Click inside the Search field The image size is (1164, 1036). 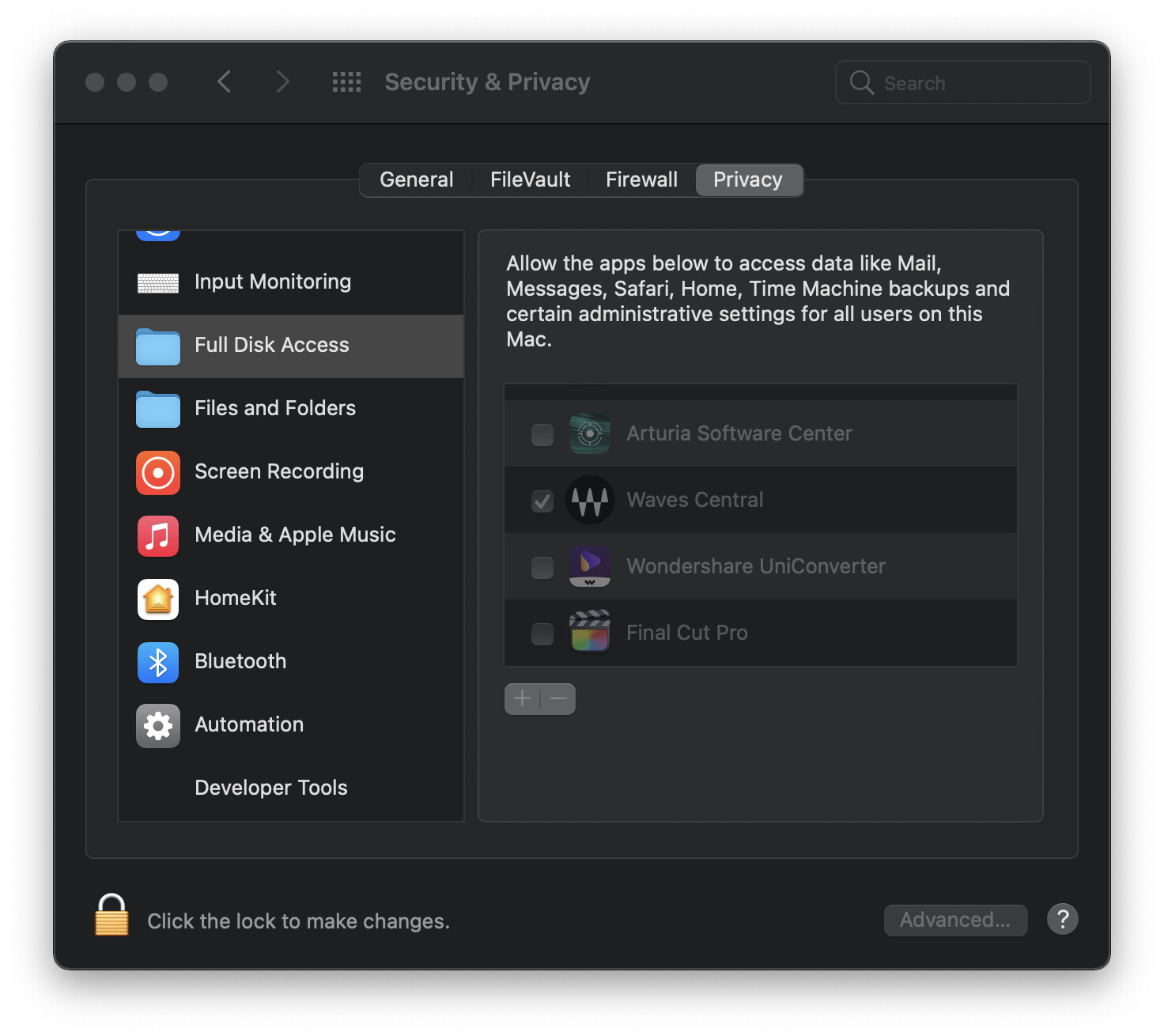click(x=962, y=82)
